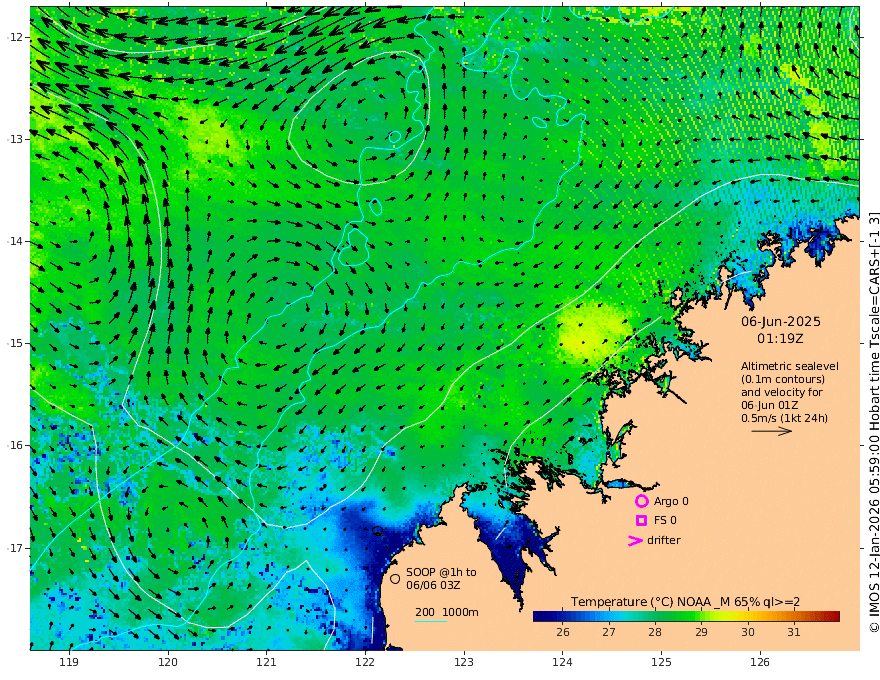880x680 pixels.
Task: Click the 'SOOP @1h to' label
Action: 441,572
